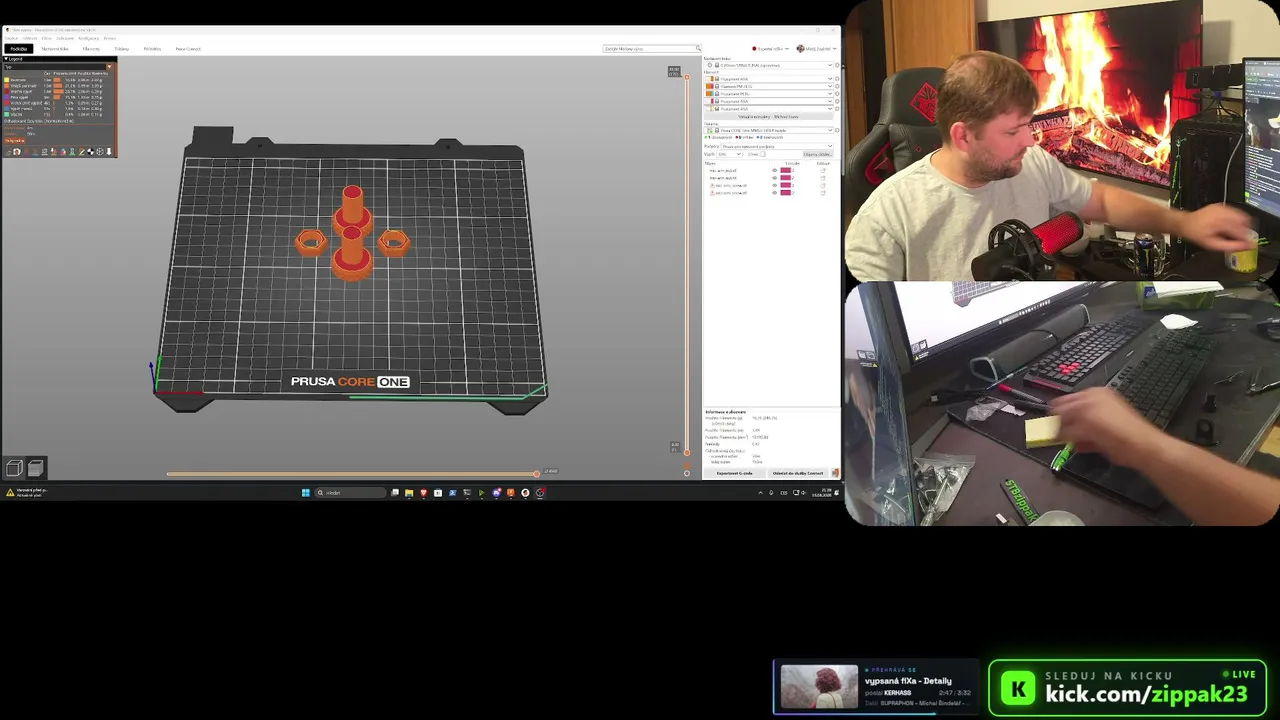1280x720 pixels.
Task: Switch to sliced preview layers icon
Action: tap(35, 468)
